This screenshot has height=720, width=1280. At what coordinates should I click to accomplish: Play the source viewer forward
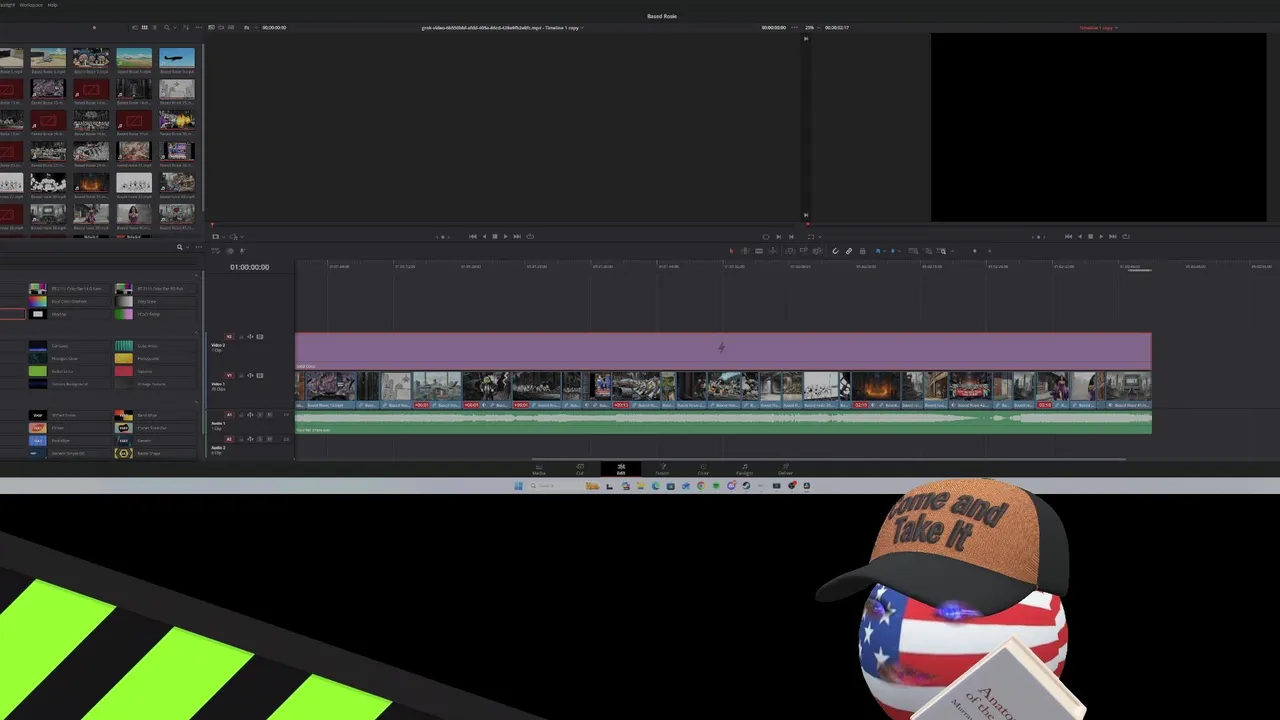506,236
